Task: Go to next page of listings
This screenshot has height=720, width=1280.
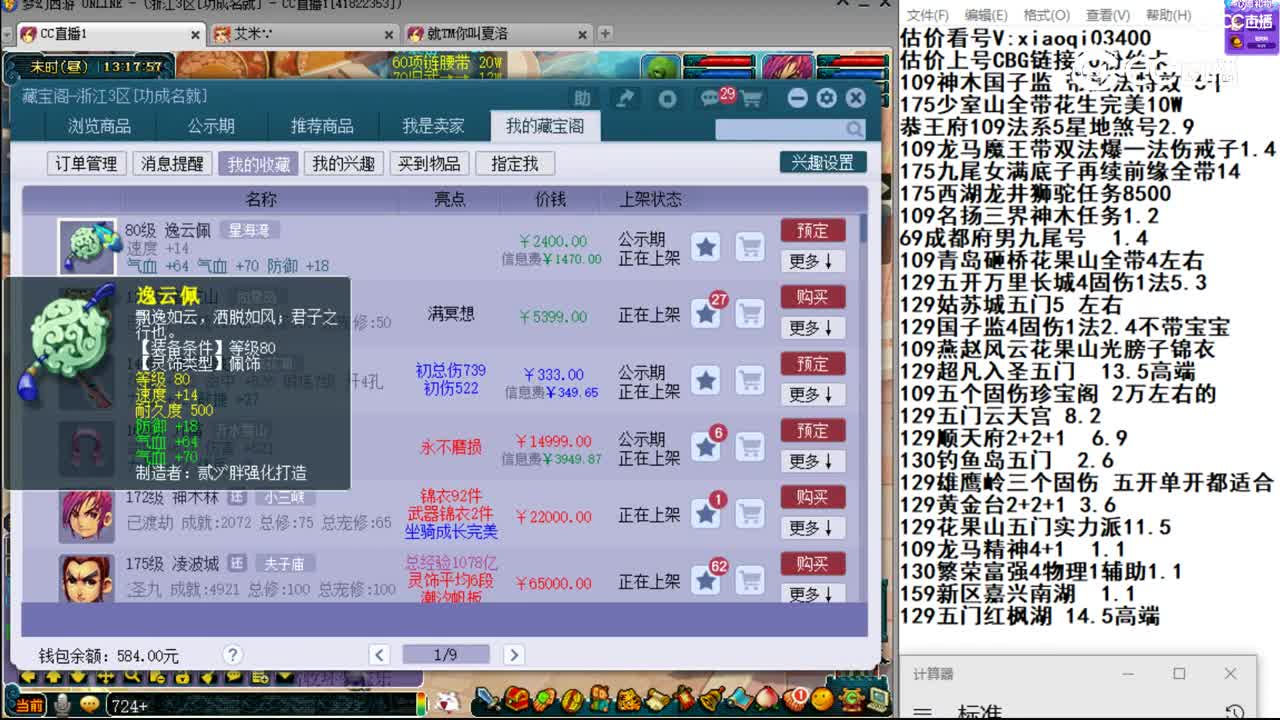Action: 514,655
